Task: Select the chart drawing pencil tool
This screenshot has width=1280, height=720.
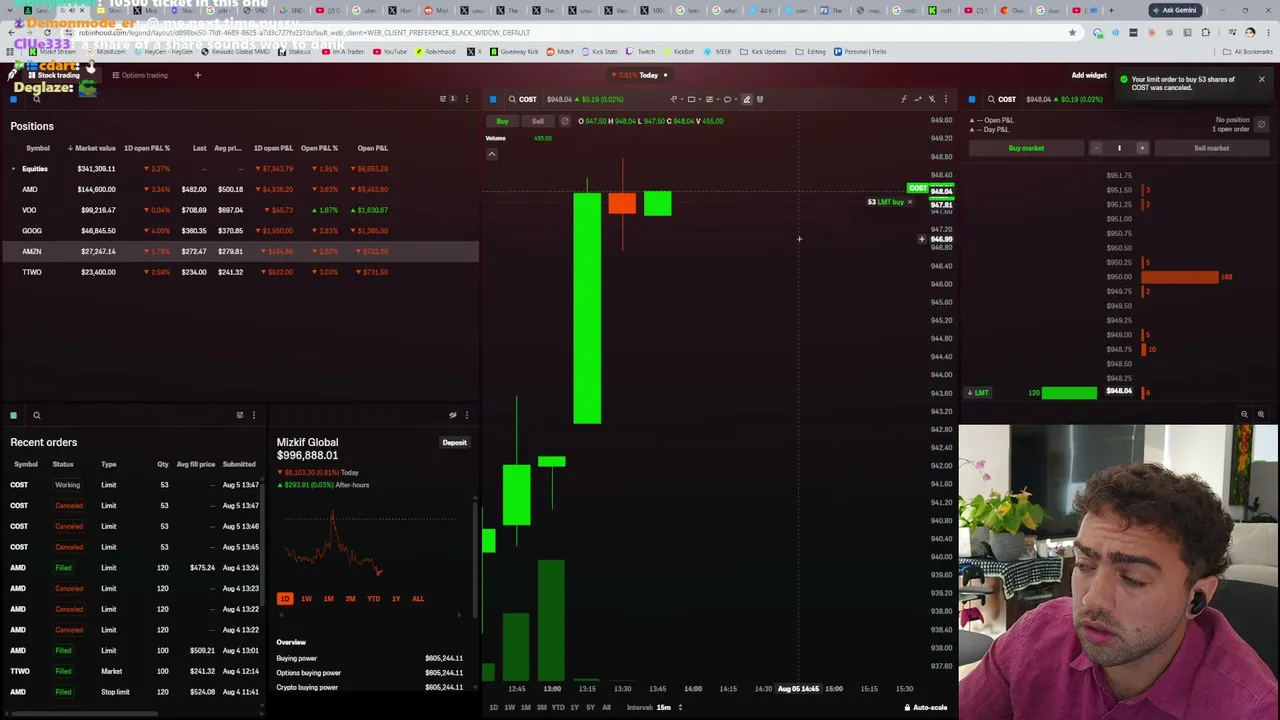Action: [746, 99]
